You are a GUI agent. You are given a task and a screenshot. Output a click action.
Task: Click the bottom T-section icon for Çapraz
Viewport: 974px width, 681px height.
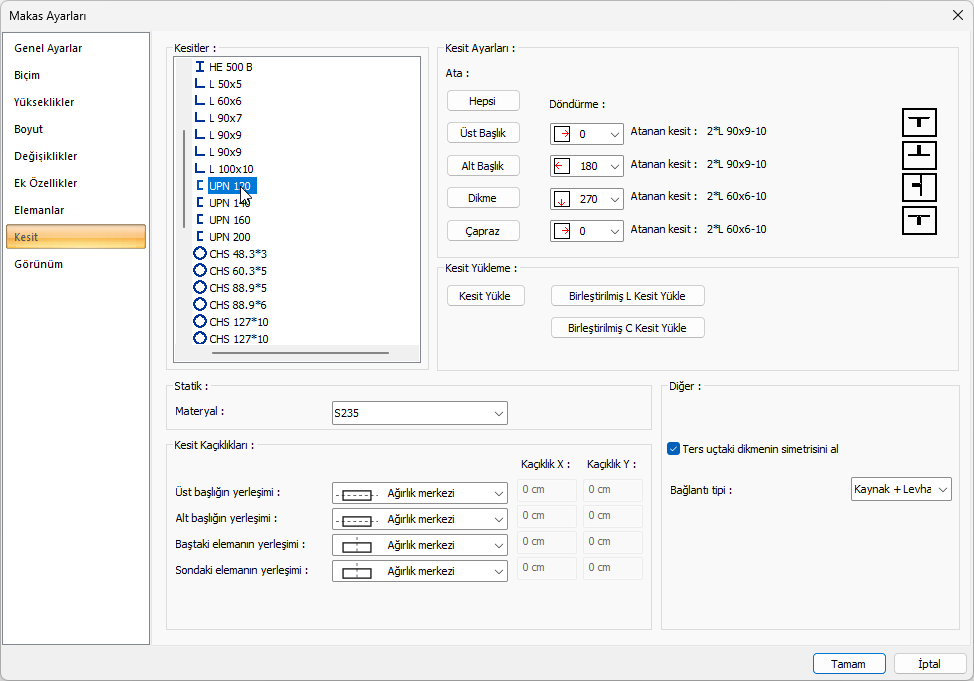click(x=919, y=219)
